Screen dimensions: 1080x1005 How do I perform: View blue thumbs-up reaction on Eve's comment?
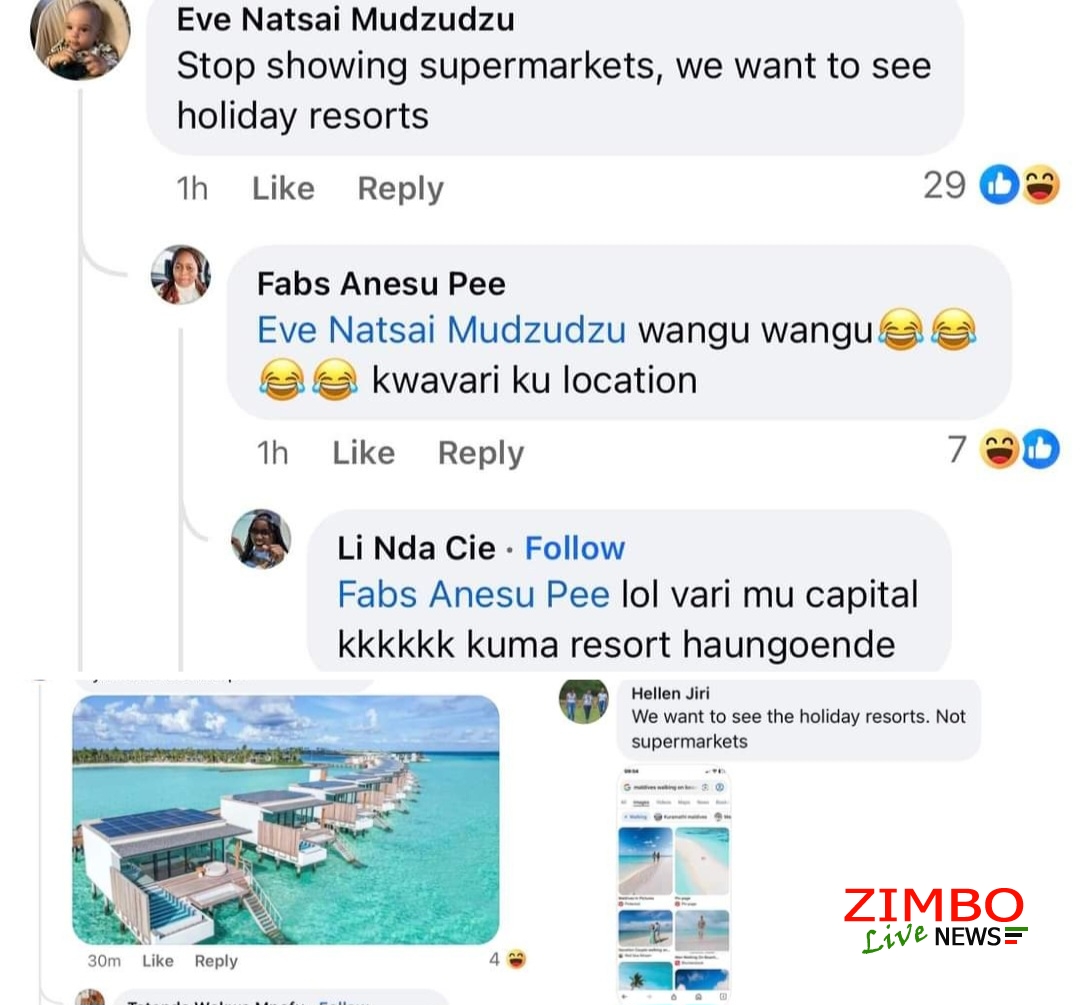999,185
